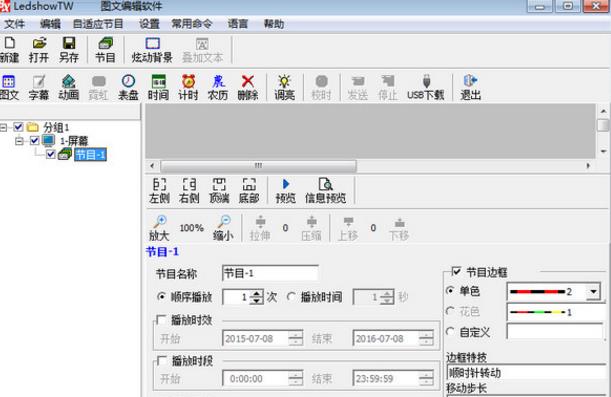Select the 单色 border radio button
Image resolution: width=611 pixels, height=397 pixels.
[x=450, y=291]
